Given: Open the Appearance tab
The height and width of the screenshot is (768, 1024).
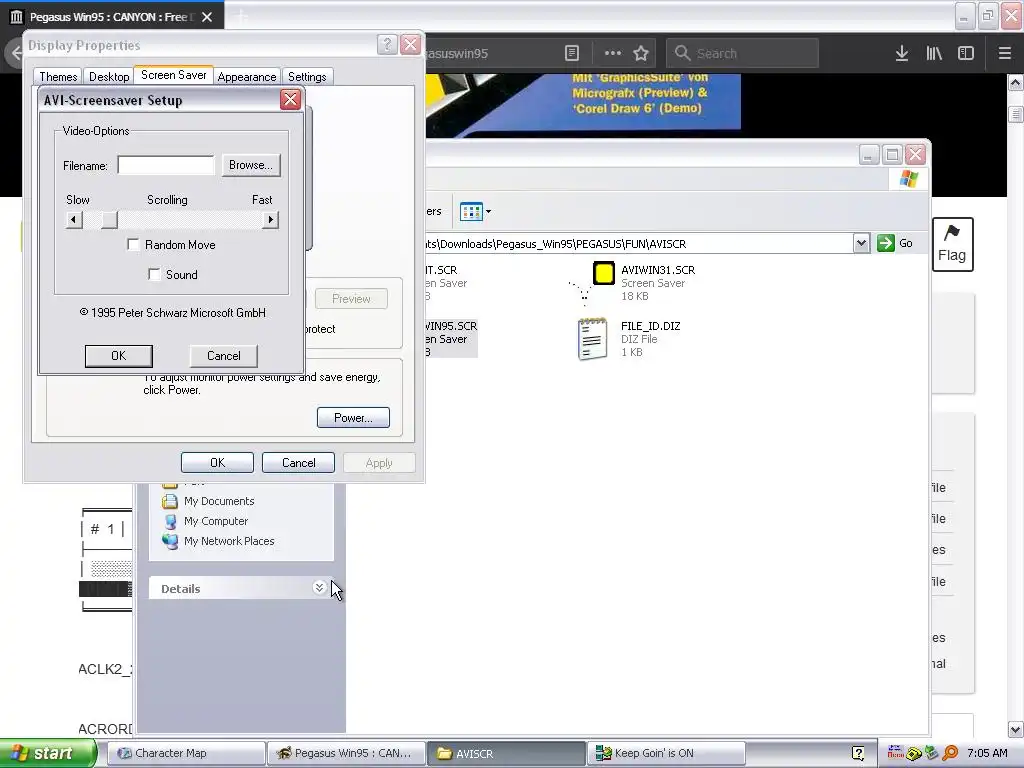Looking at the screenshot, I should pos(247,76).
